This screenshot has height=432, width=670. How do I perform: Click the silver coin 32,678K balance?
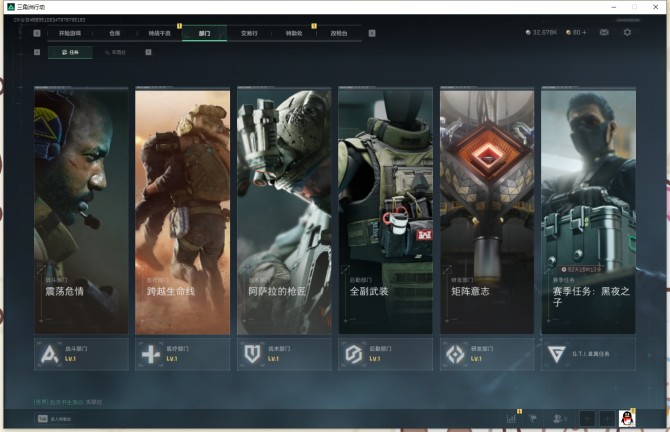[x=541, y=32]
